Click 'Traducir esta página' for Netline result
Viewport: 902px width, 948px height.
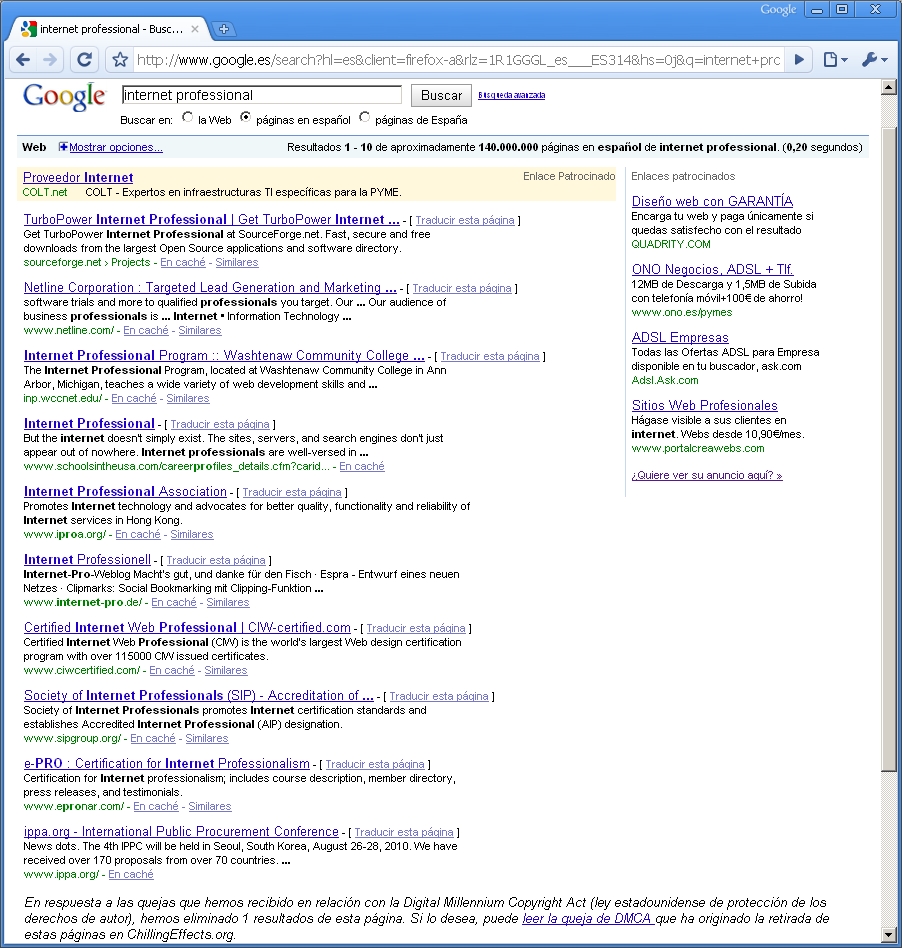pyautogui.click(x=462, y=288)
